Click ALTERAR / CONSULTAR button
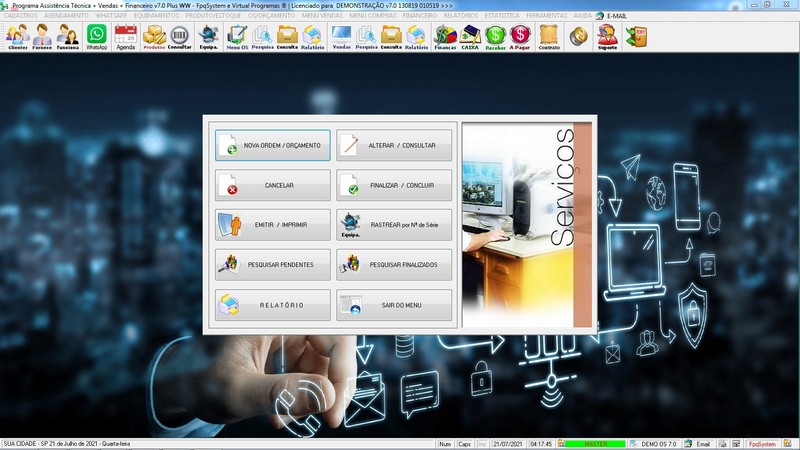Viewport: 800px width, 450px height. 394,145
